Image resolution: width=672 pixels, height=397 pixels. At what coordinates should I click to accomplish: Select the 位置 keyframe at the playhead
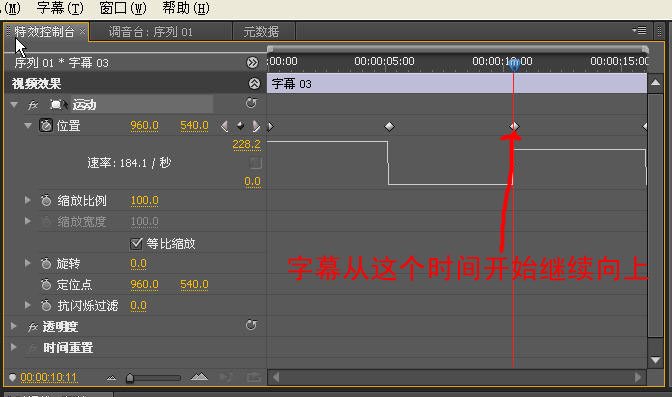pos(514,126)
